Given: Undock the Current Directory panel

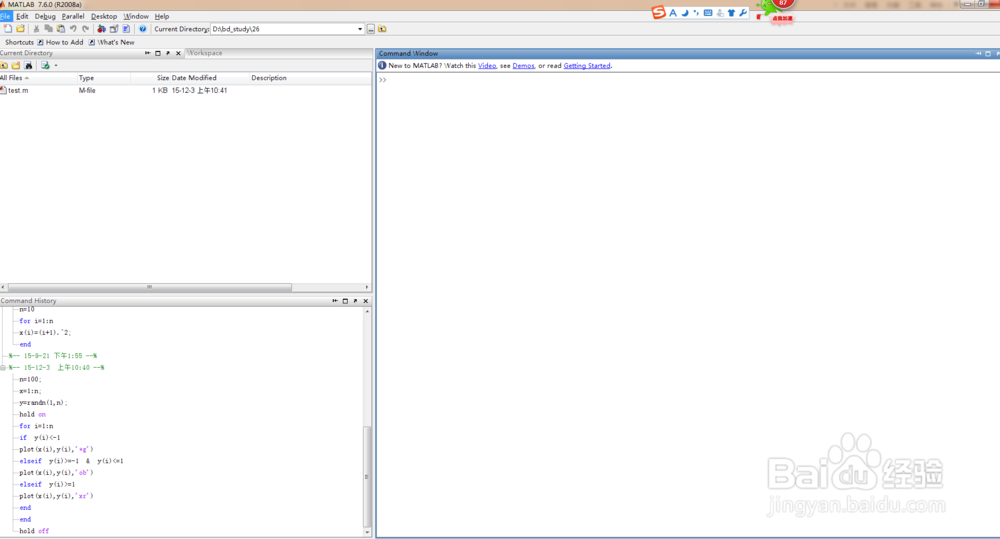Looking at the screenshot, I should coord(168,53).
